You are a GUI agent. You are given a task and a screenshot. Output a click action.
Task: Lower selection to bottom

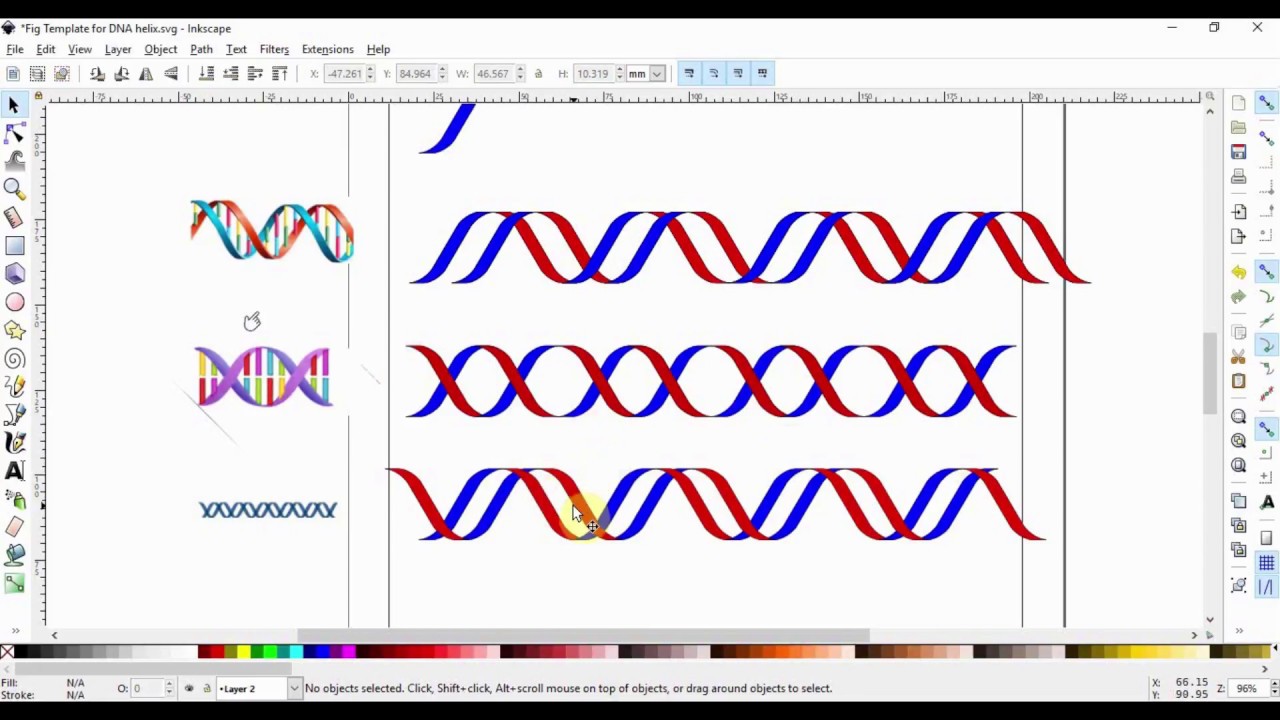pos(206,73)
